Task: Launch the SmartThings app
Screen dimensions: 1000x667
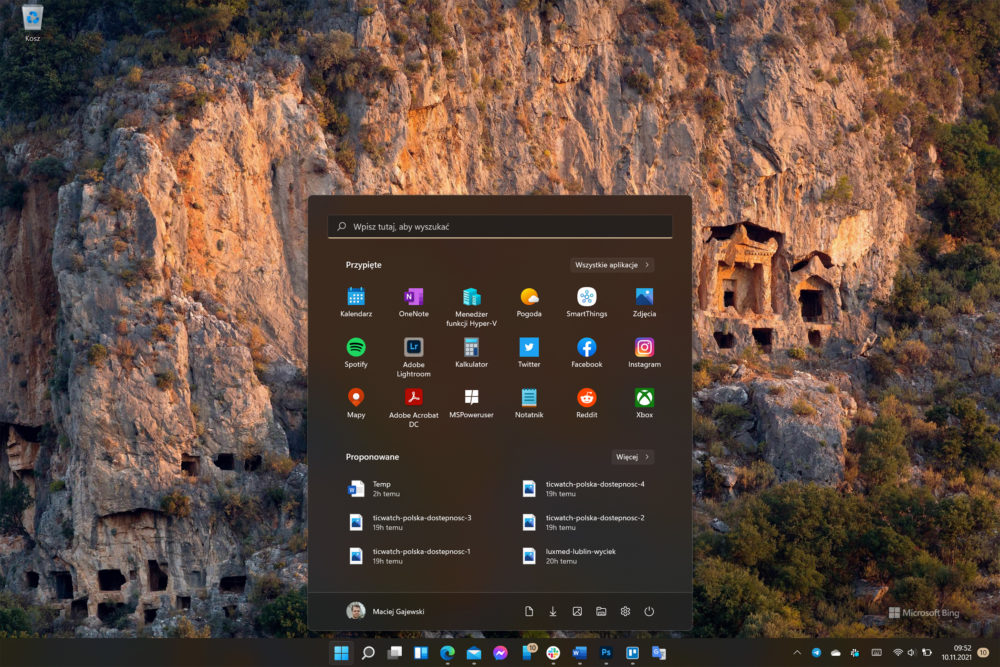Action: point(587,302)
